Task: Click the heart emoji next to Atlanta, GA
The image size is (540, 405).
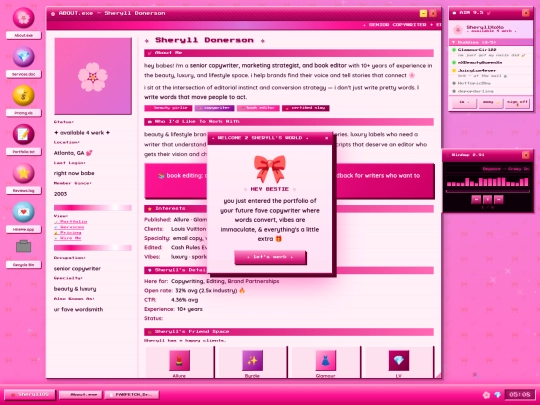Action: pyautogui.click(x=89, y=153)
